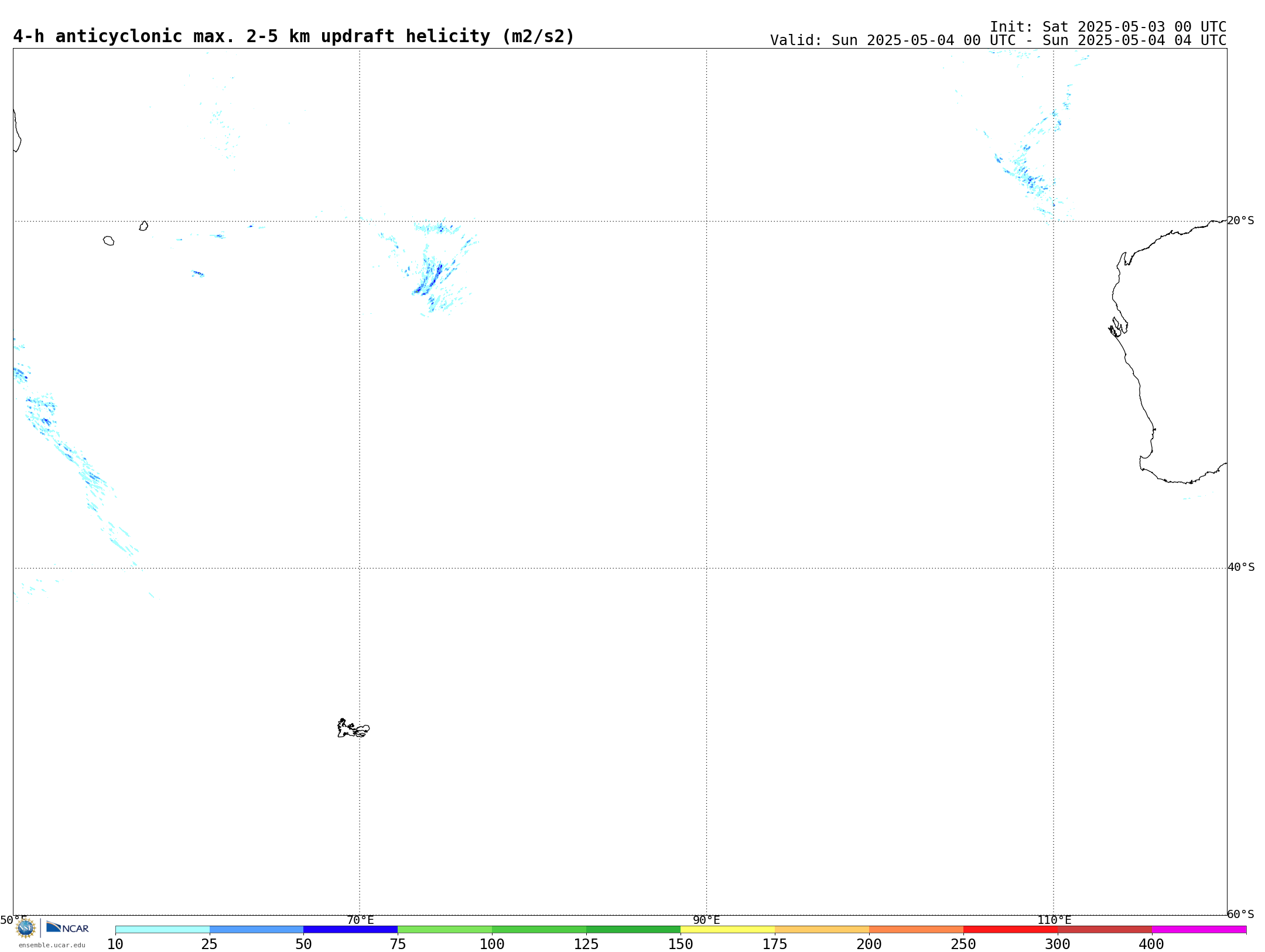Image resolution: width=1265 pixels, height=952 pixels.
Task: Select the 10-25 light cyan colorbar segment
Action: tap(162, 929)
